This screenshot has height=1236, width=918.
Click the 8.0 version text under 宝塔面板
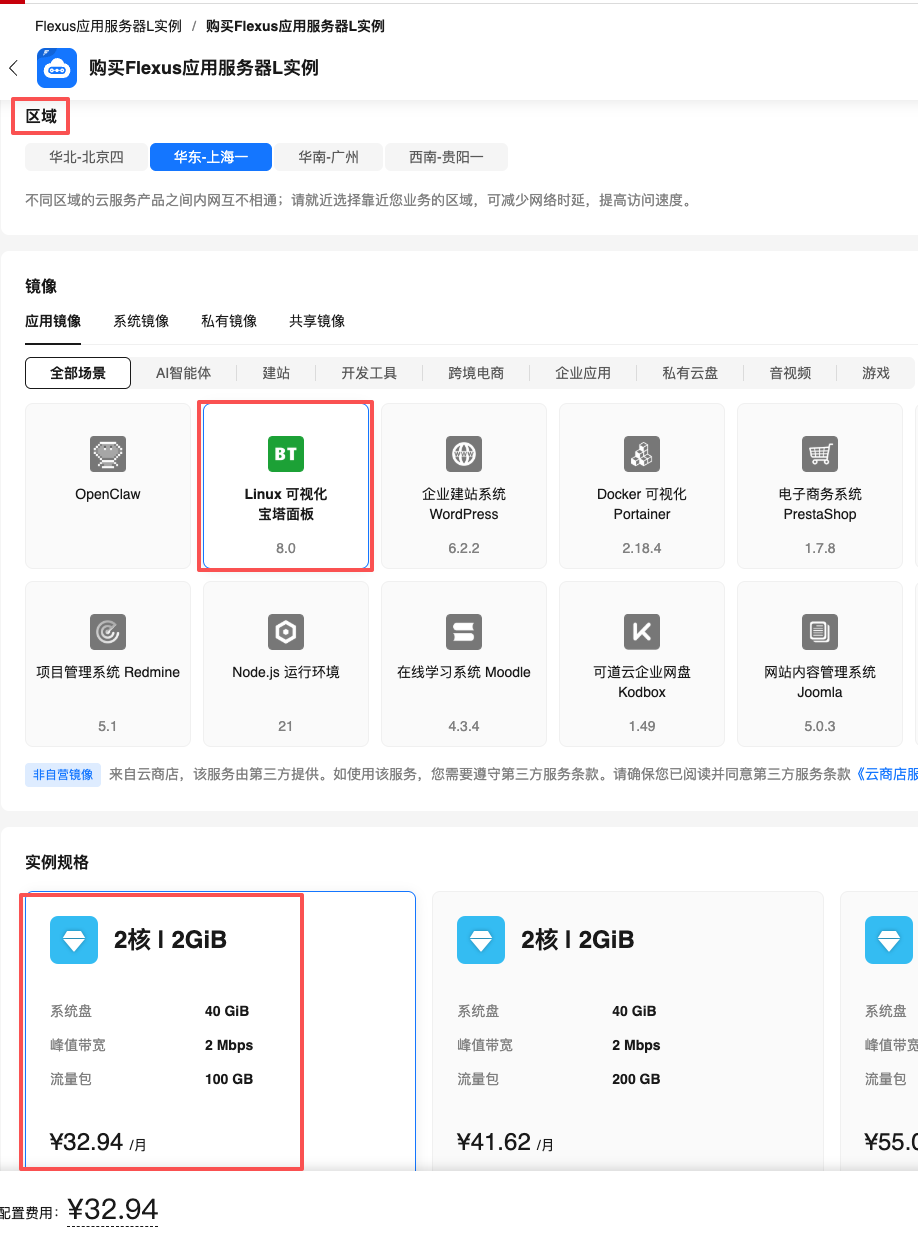point(286,548)
